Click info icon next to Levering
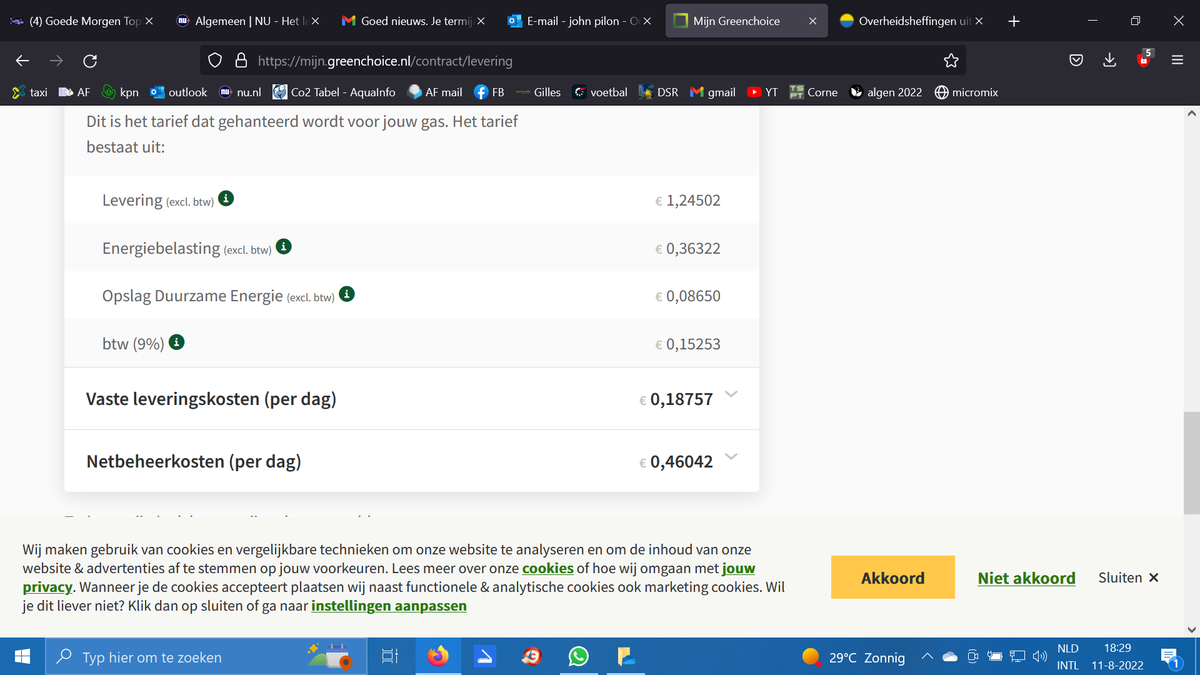The image size is (1200, 675). pyautogui.click(x=227, y=199)
